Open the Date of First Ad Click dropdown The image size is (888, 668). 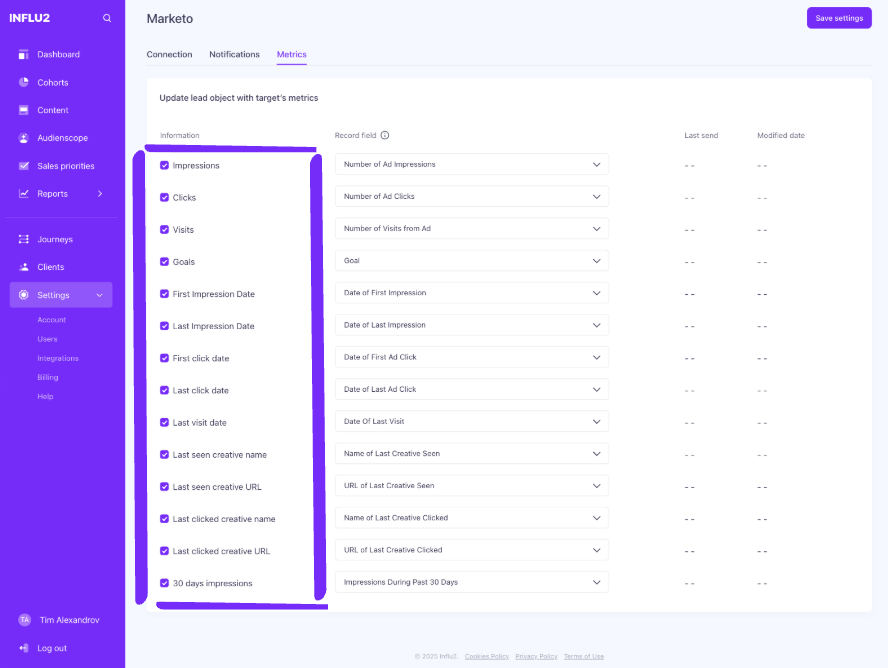(x=472, y=357)
